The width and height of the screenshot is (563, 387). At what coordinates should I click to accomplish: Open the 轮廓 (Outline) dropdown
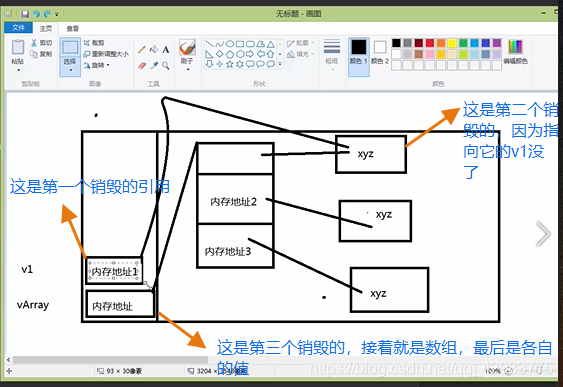point(301,43)
